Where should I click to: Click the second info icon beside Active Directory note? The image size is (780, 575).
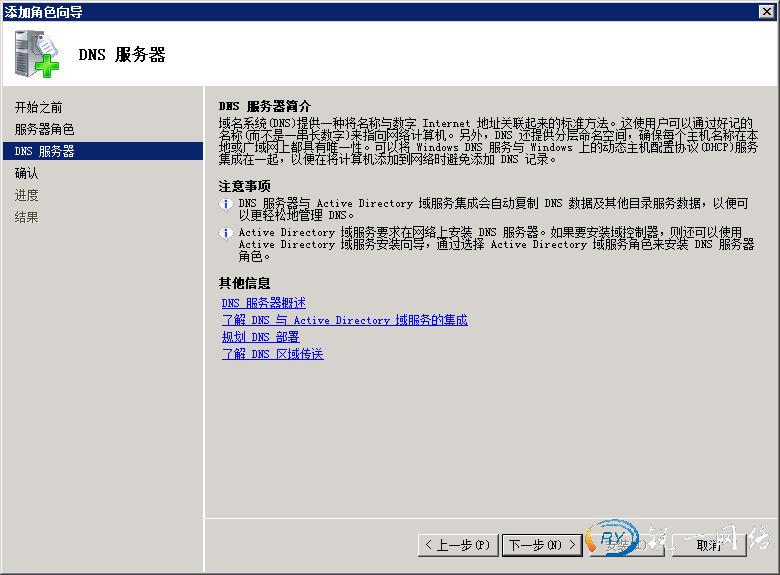click(x=226, y=233)
